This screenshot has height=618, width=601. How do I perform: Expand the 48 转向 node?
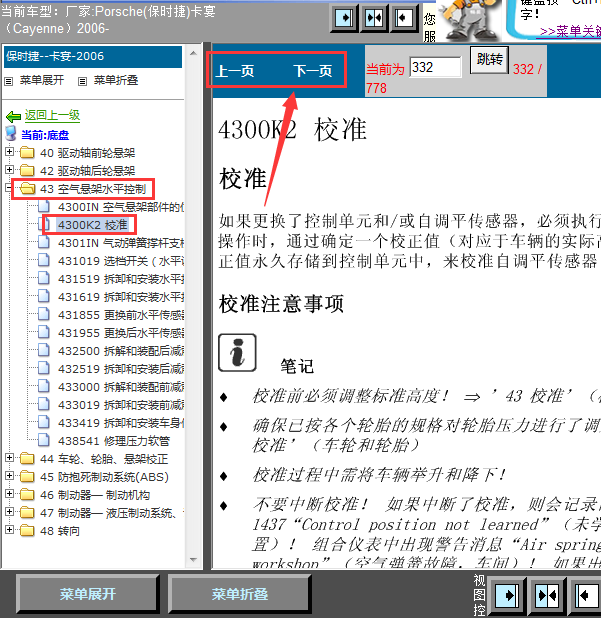[x=9, y=530]
